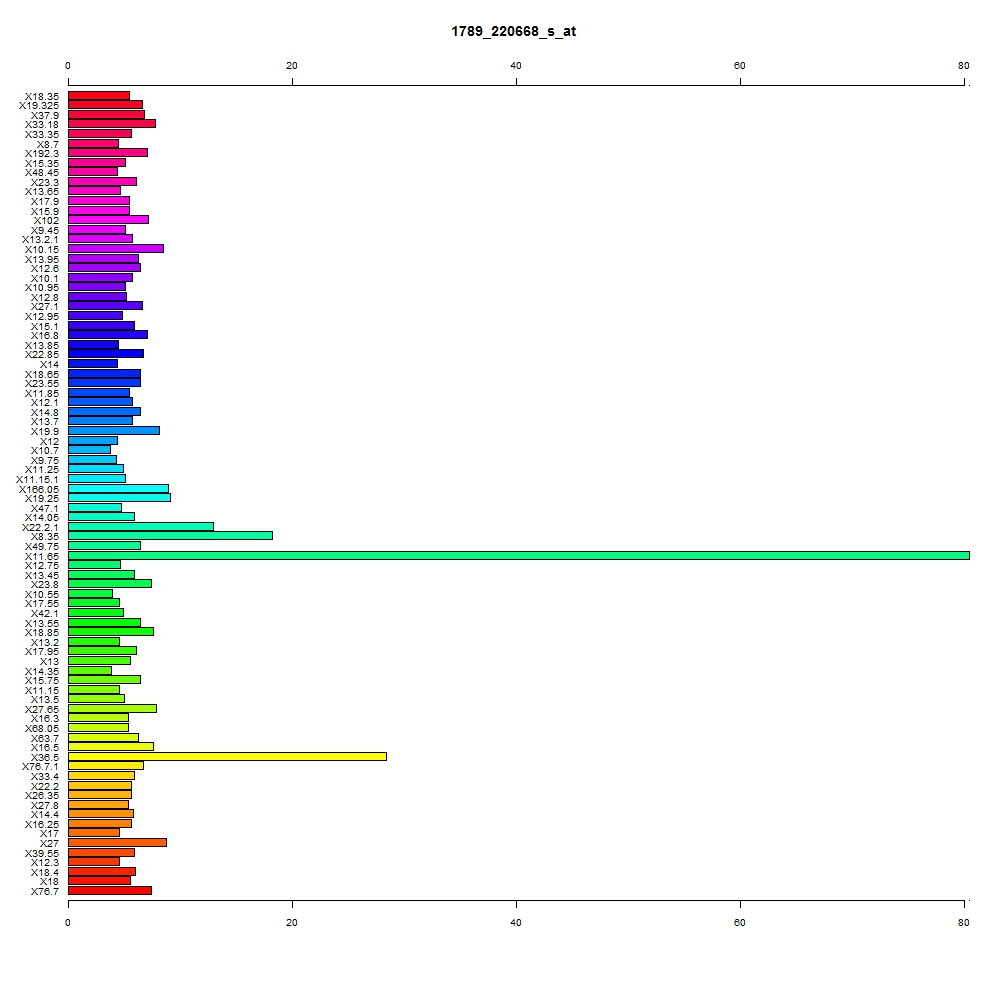The height and width of the screenshot is (1000, 1000).
Task: Select the row label X13.2.1
Action: pos(41,240)
